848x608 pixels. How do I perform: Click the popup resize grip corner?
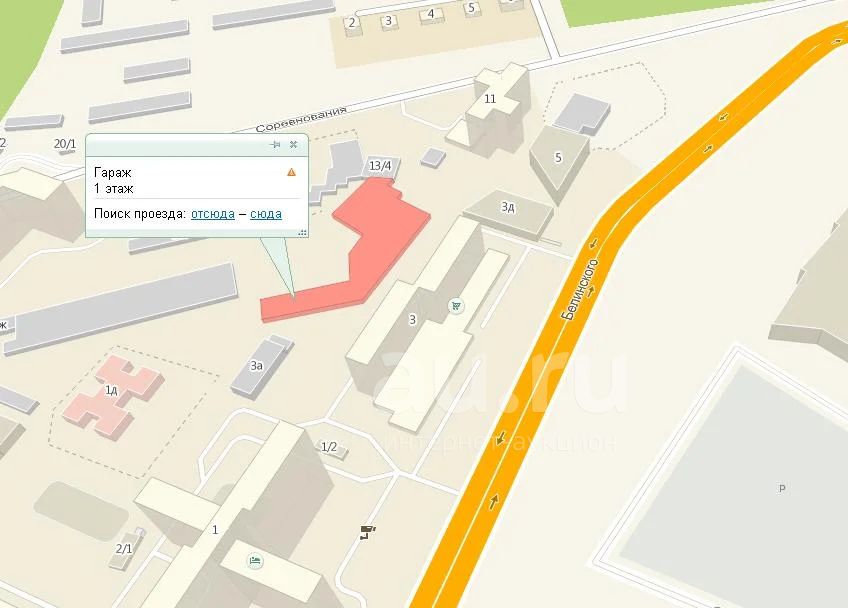(x=303, y=233)
